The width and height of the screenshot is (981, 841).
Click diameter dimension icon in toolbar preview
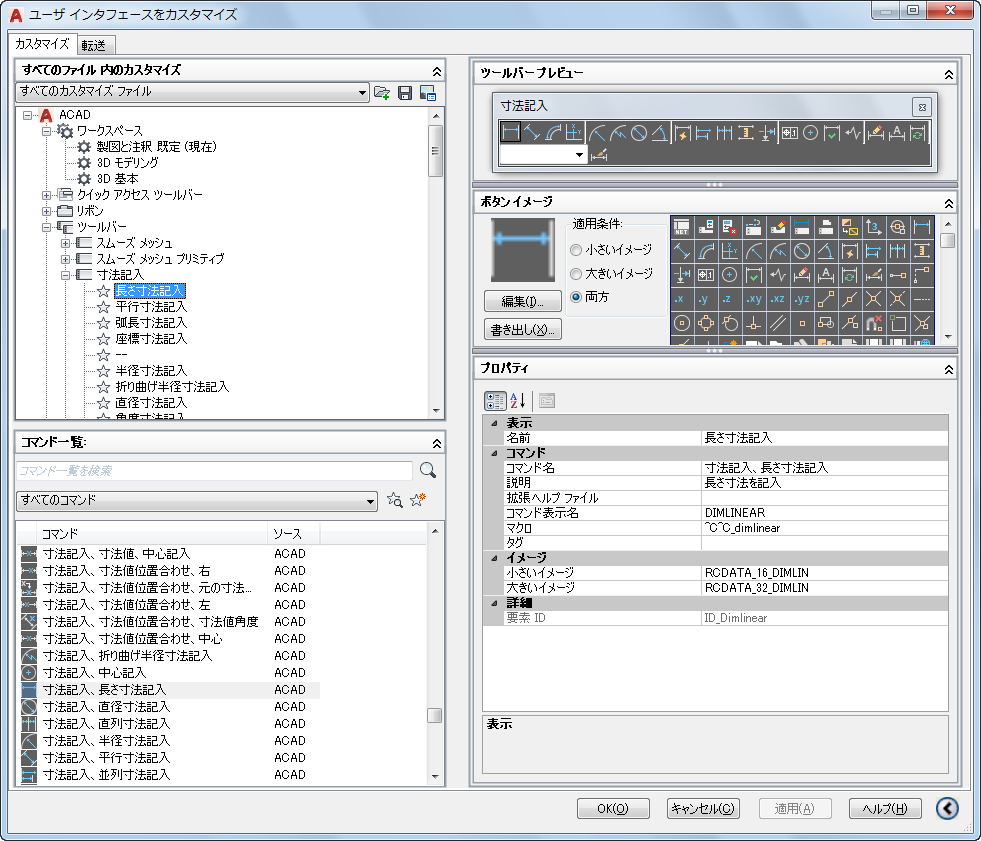pos(639,133)
